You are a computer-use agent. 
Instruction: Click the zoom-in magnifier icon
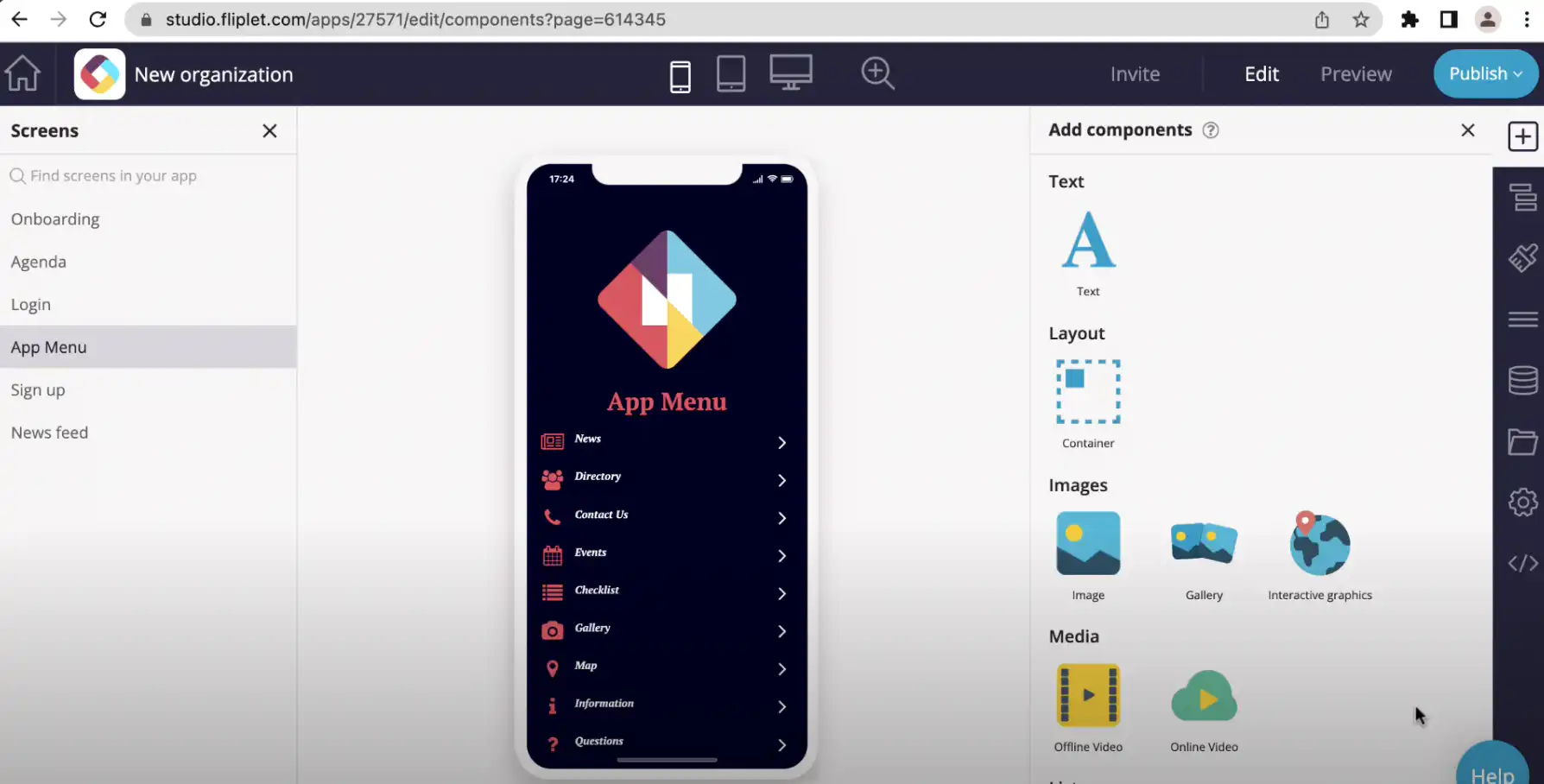877,73
